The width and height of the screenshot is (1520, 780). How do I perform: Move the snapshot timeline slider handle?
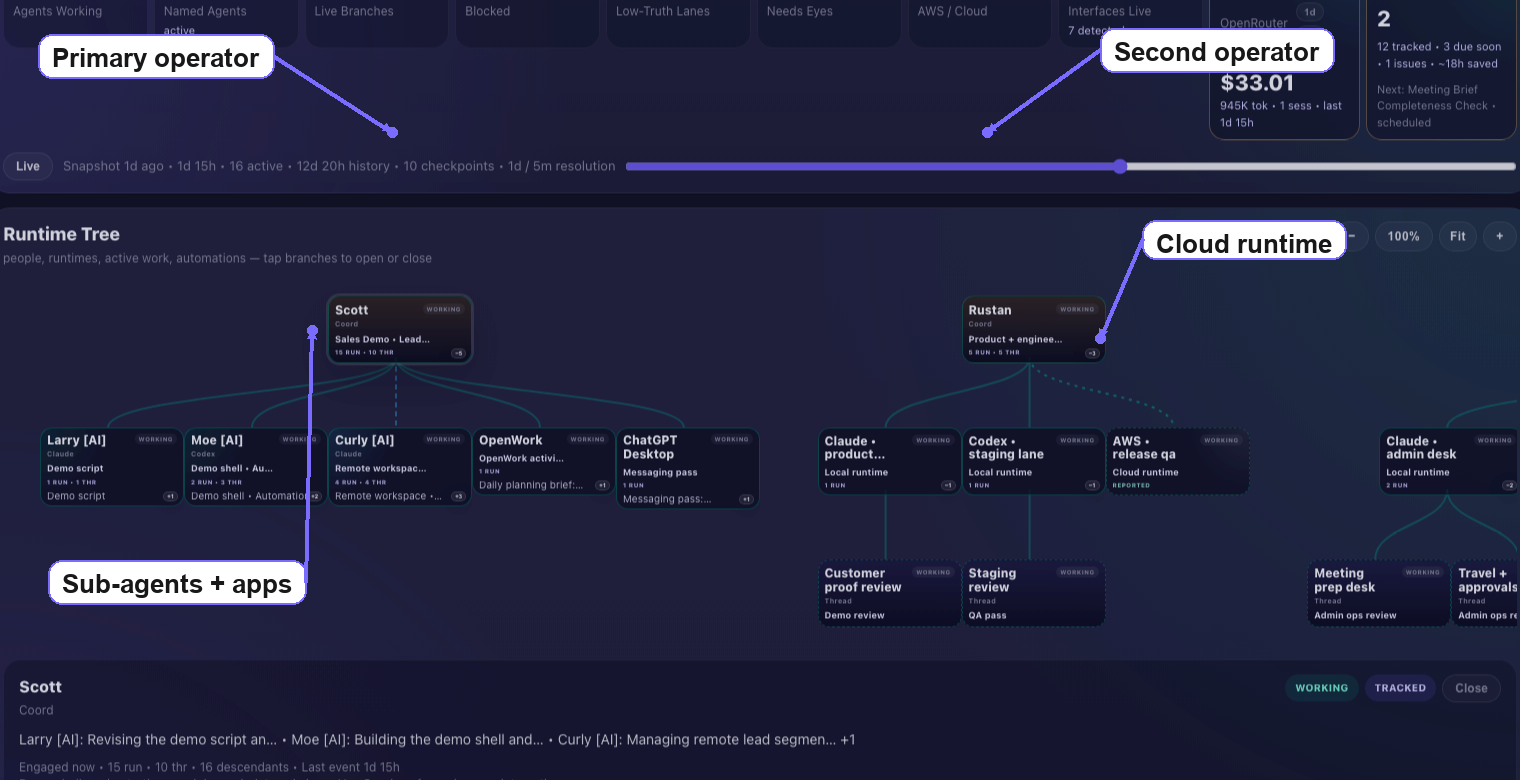pos(1120,166)
